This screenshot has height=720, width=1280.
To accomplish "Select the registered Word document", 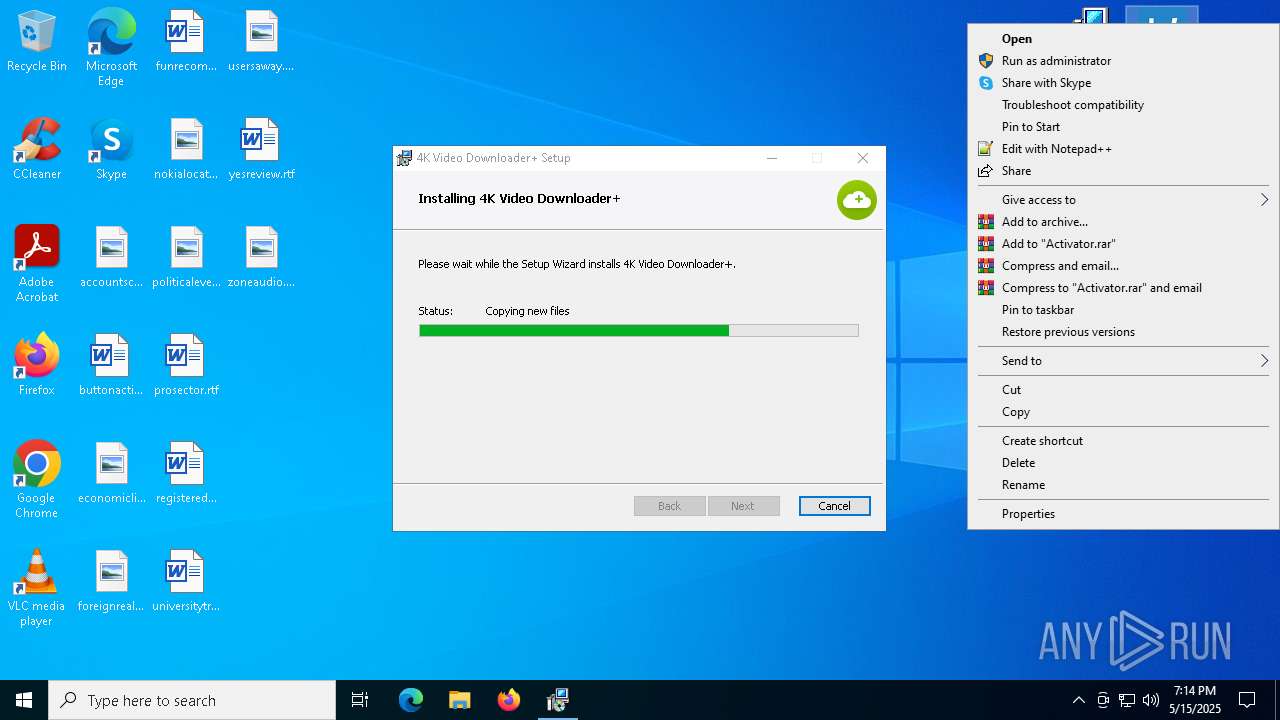I will point(186,474).
